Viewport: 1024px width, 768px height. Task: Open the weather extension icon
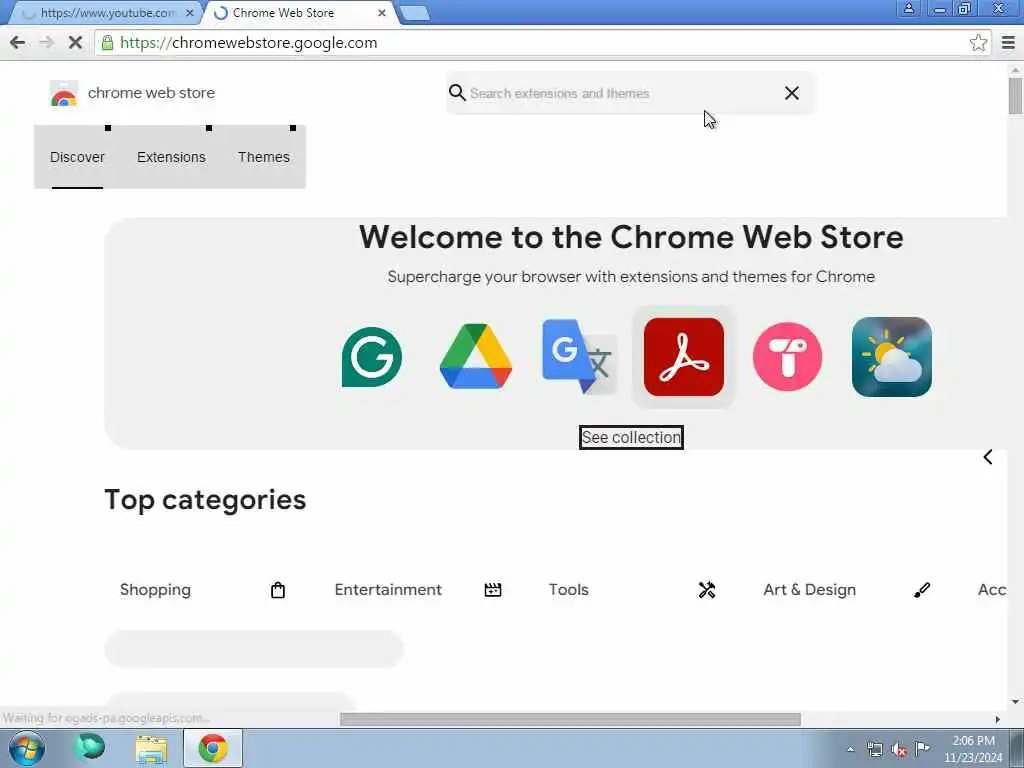(891, 357)
